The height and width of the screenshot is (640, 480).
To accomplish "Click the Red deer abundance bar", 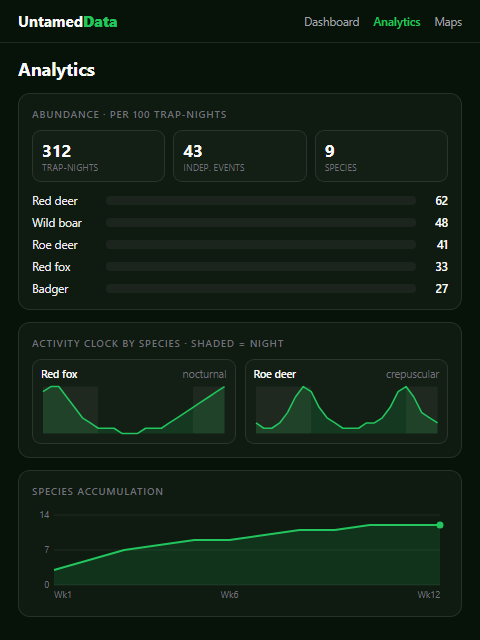I will coord(261,200).
